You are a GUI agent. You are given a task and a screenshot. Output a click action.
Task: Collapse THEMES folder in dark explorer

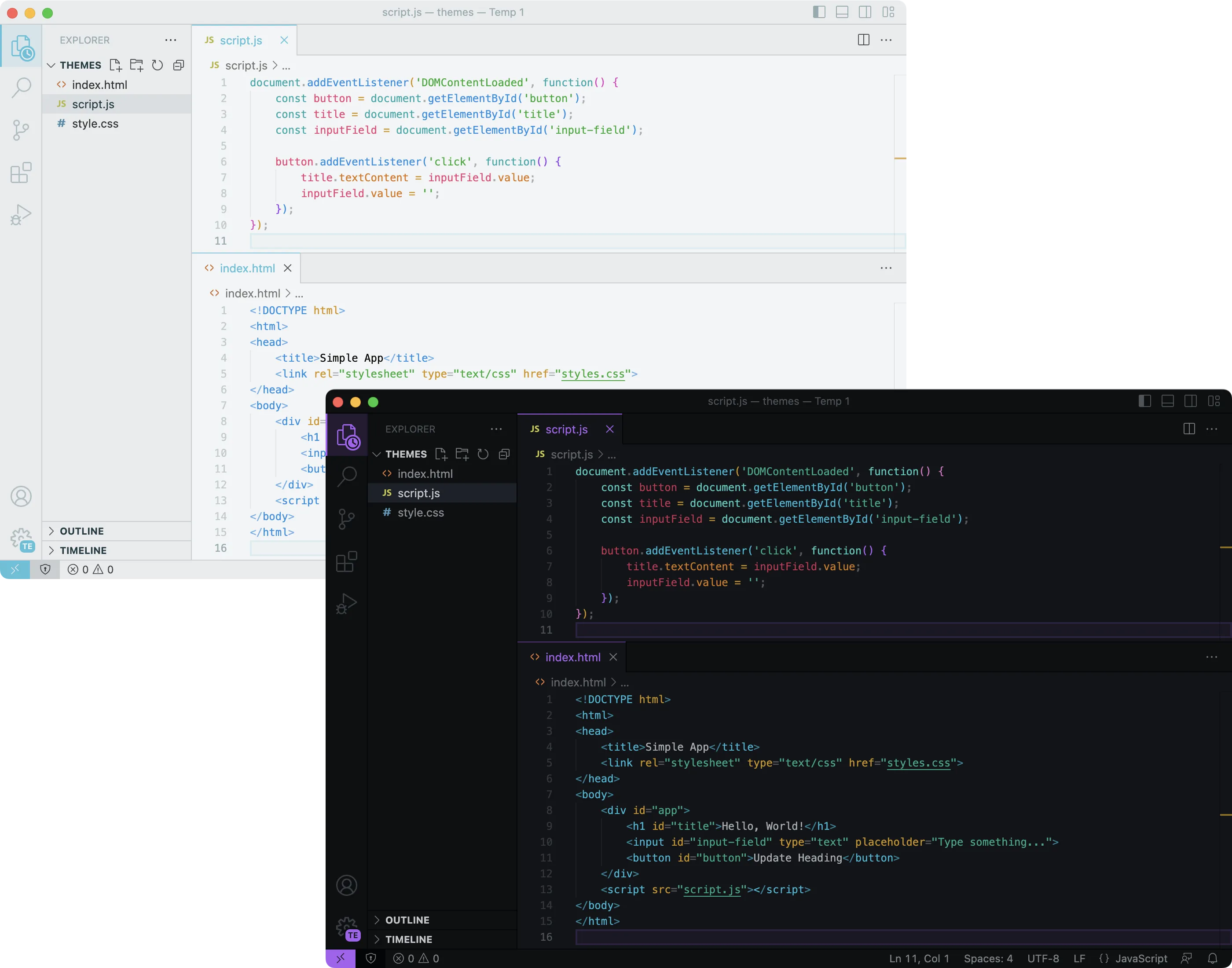(x=406, y=454)
